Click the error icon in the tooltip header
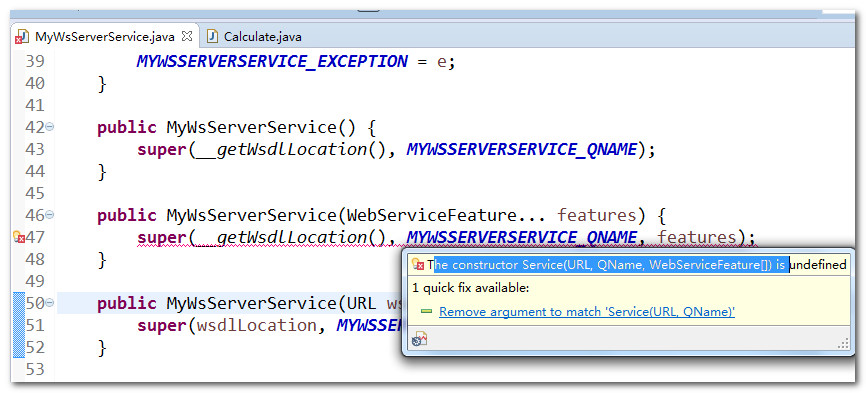Screen dimensions: 866x393 [418, 265]
